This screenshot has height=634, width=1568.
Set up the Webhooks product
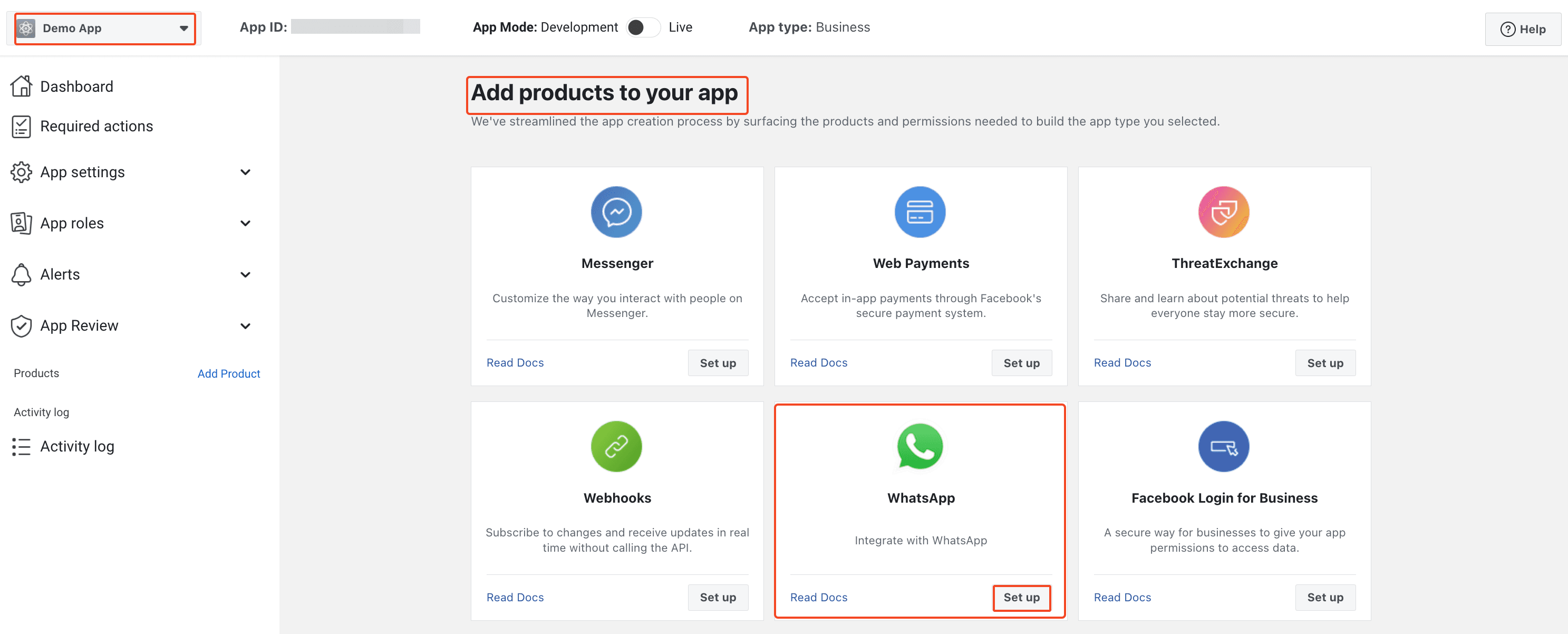(x=718, y=598)
